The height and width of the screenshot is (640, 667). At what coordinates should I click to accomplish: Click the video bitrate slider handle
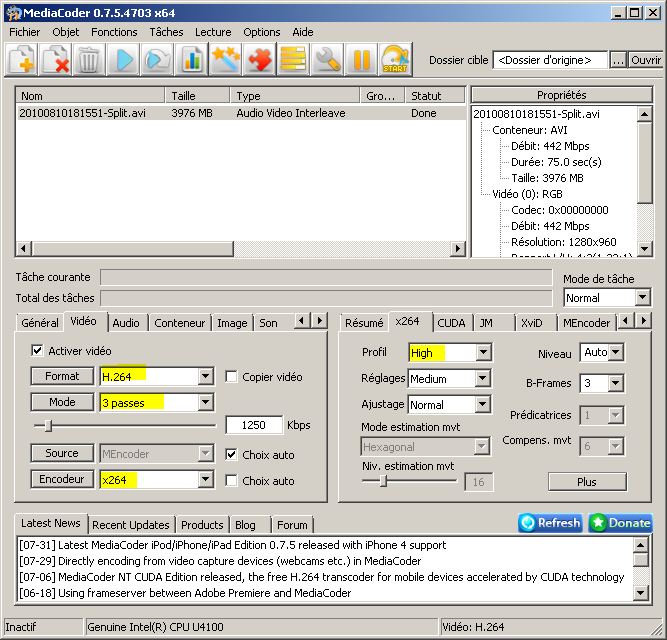click(48, 425)
